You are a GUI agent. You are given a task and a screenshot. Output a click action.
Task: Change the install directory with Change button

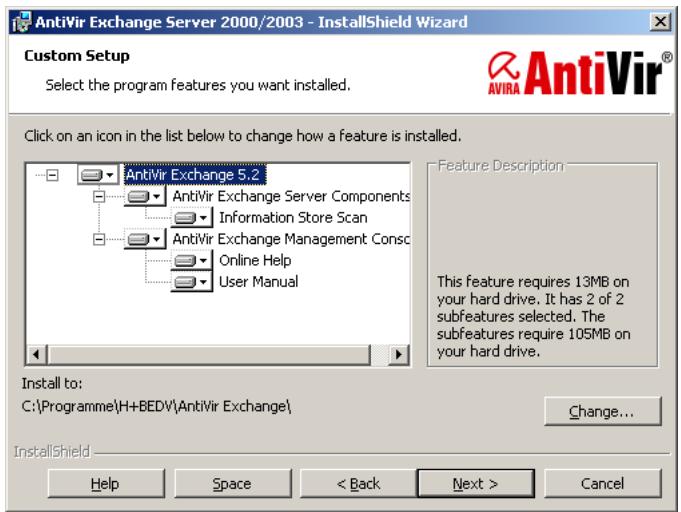click(x=602, y=411)
